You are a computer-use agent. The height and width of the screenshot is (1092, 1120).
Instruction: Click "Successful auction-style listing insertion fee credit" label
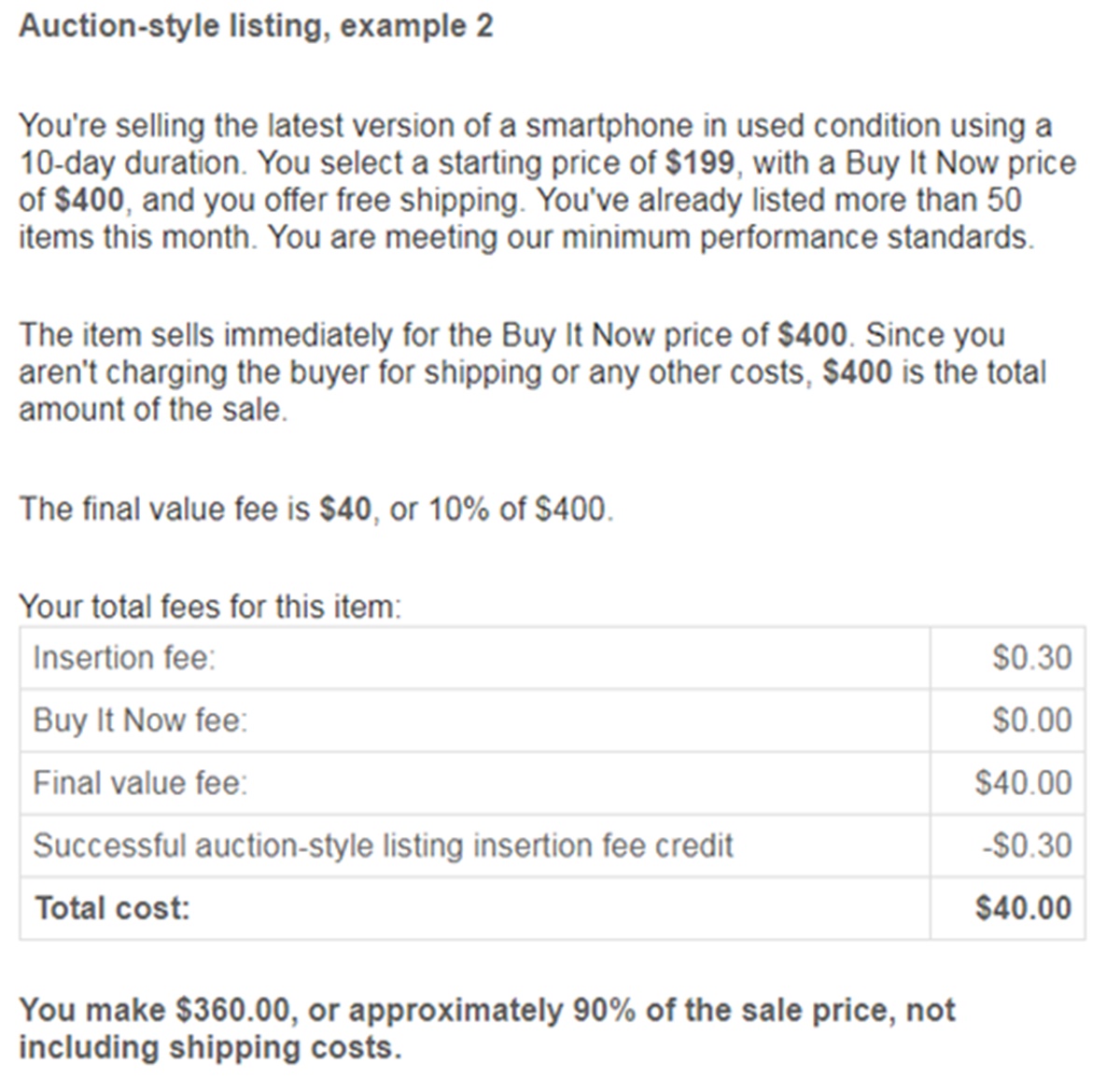coord(383,846)
